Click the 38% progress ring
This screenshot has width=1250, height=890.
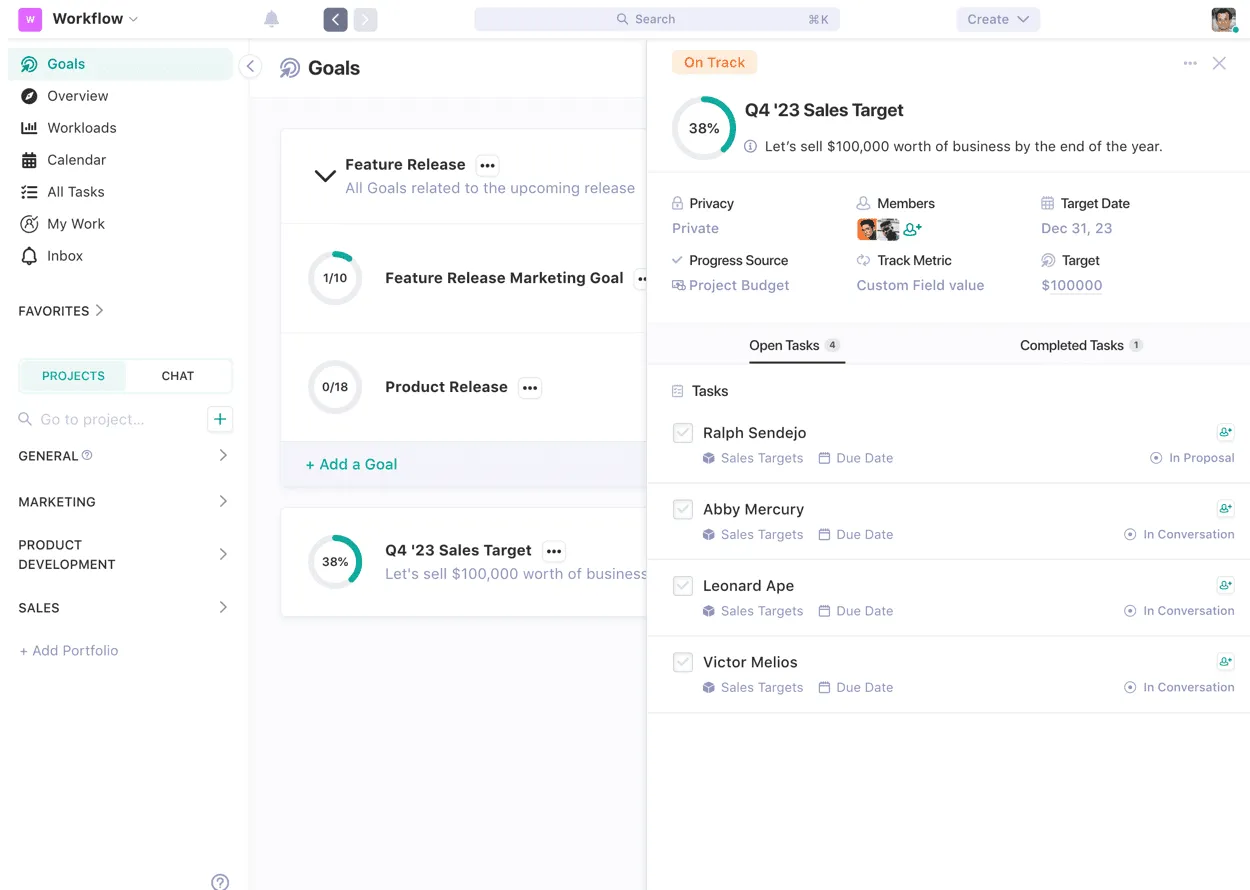pos(703,128)
